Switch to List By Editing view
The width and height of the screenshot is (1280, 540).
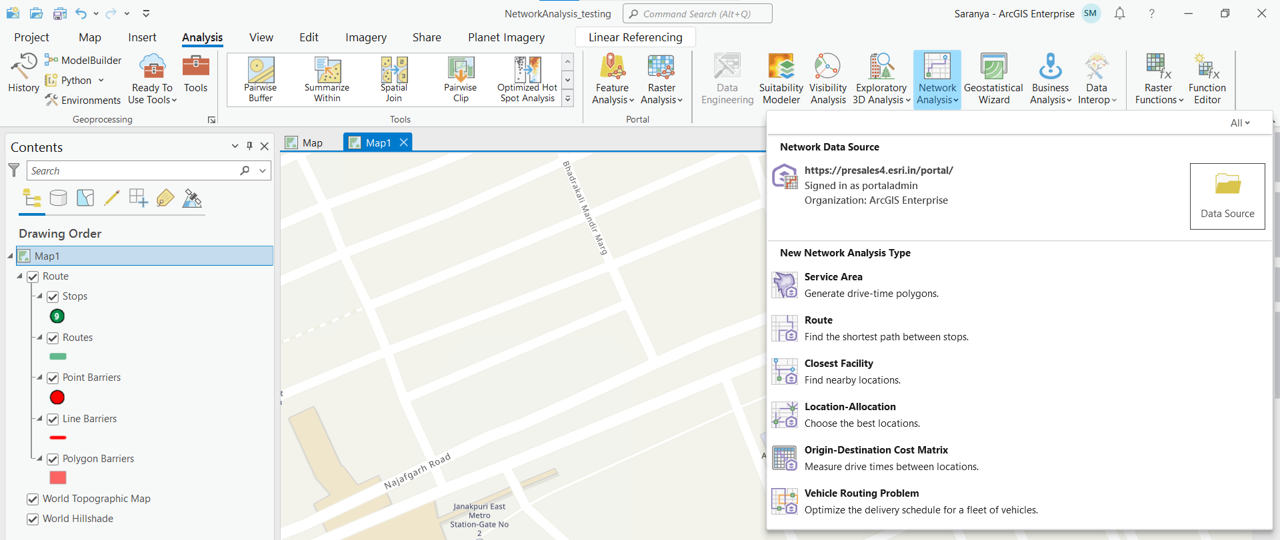112,198
